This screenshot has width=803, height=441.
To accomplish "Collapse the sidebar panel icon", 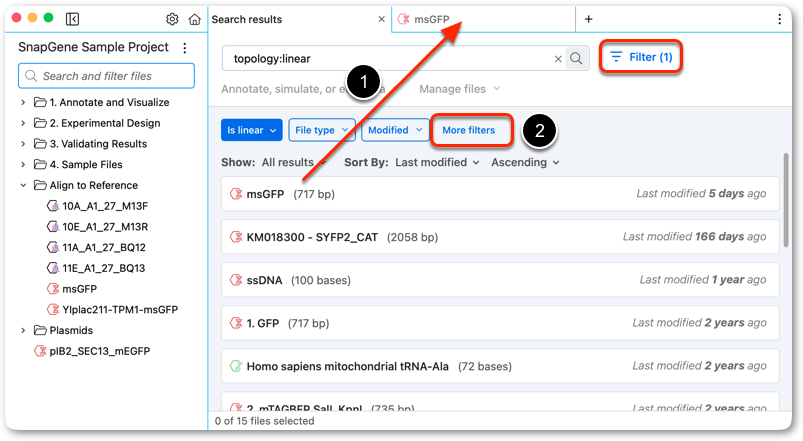I will [72, 19].
